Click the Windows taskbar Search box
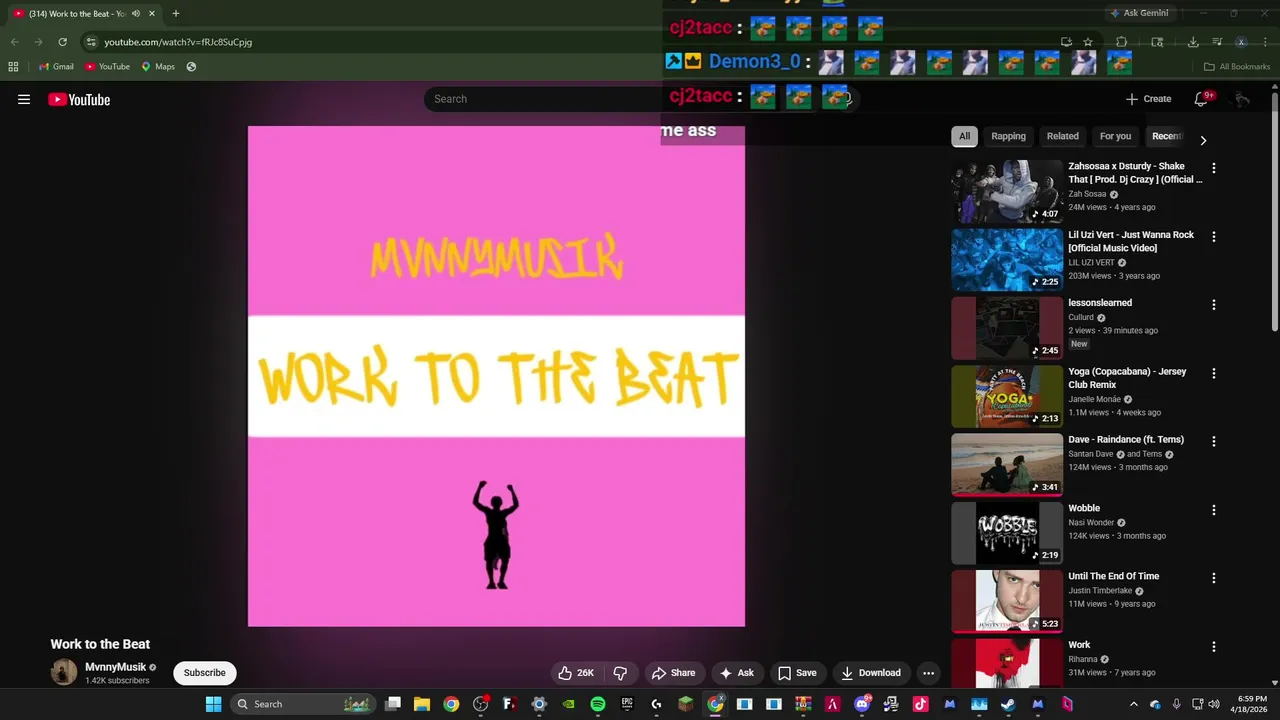 302,704
